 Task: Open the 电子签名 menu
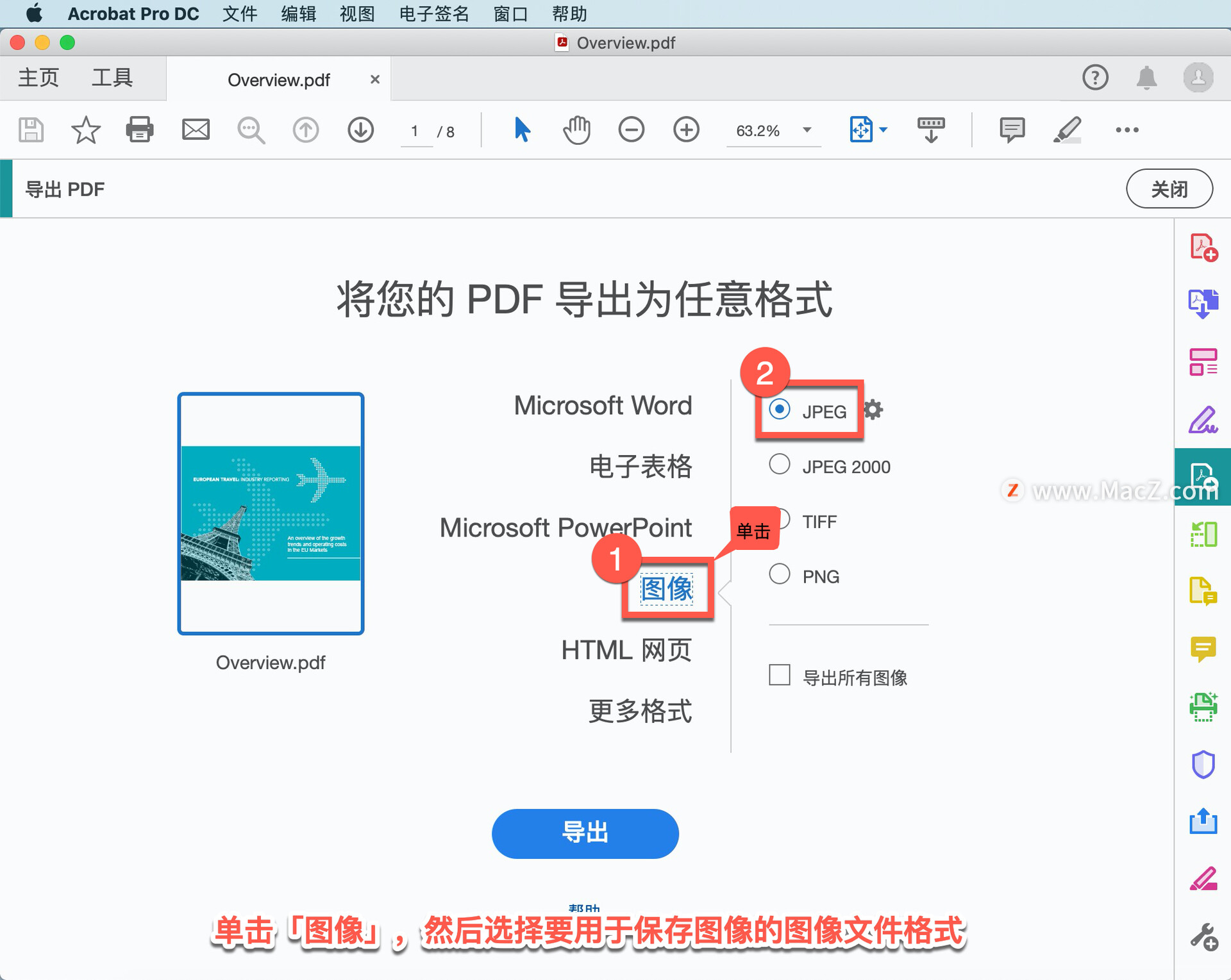434,13
